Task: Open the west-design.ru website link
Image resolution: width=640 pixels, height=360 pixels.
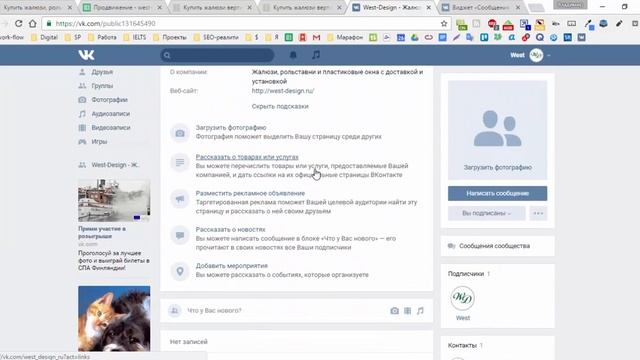Action: point(283,91)
